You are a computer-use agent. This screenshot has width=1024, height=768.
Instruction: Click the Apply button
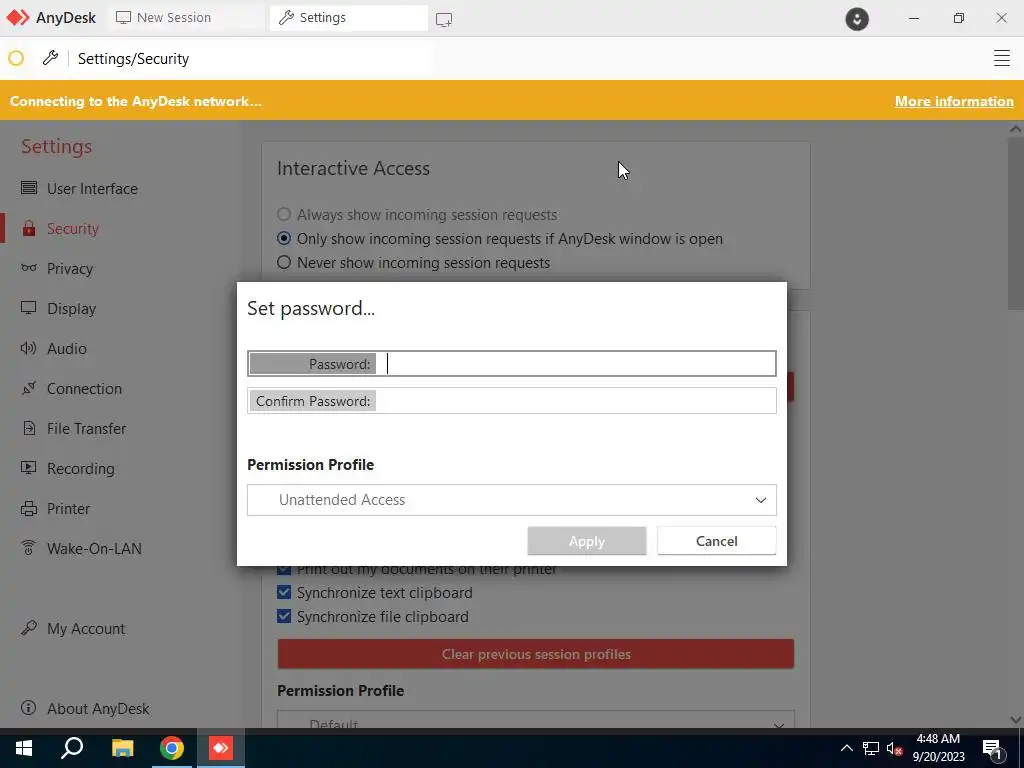tap(586, 541)
